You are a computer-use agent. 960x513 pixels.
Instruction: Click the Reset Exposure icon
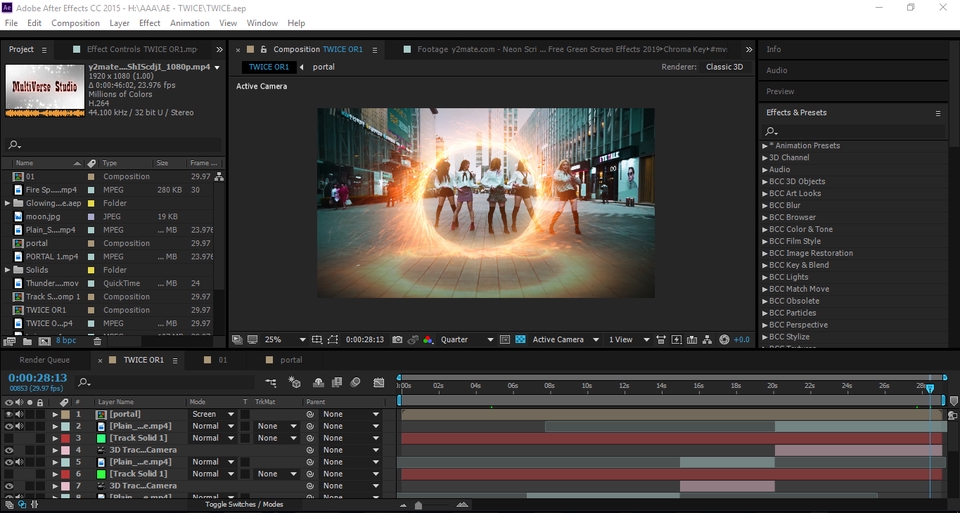coord(725,340)
